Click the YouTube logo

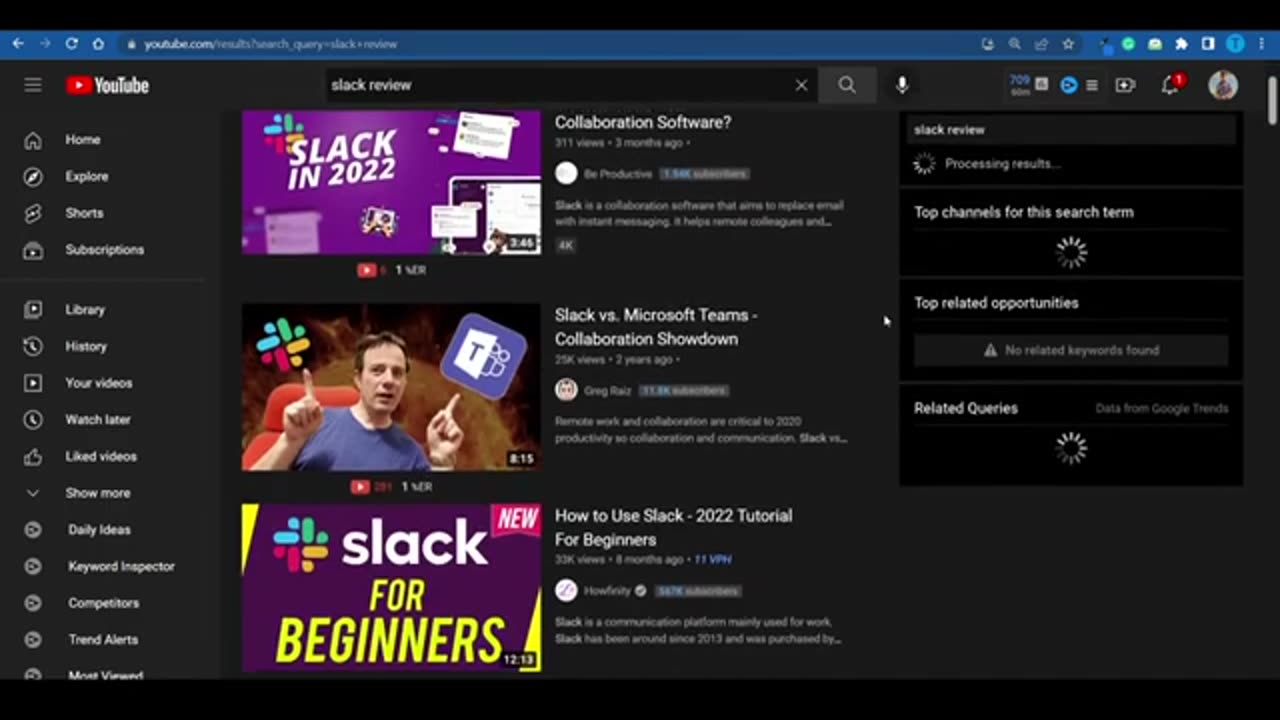pyautogui.click(x=108, y=85)
